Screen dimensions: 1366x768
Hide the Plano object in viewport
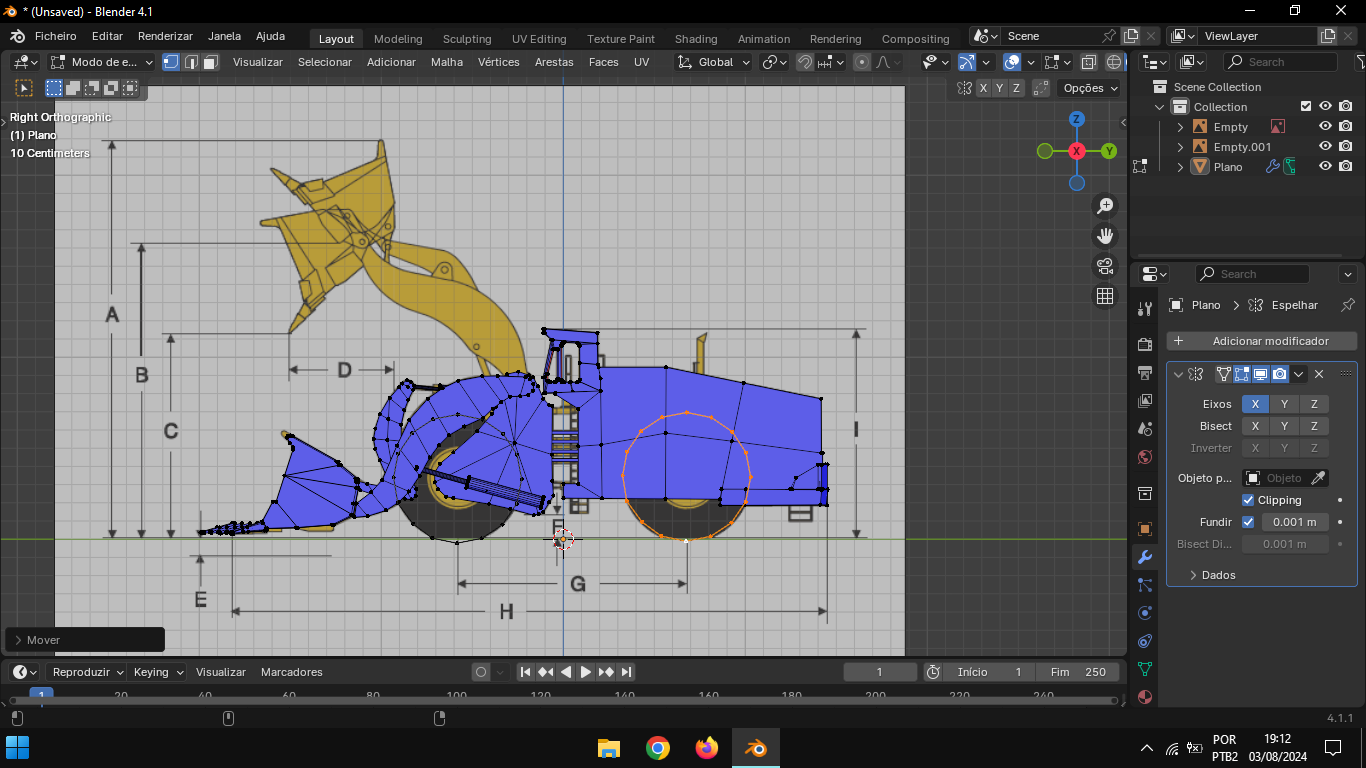(x=1325, y=166)
